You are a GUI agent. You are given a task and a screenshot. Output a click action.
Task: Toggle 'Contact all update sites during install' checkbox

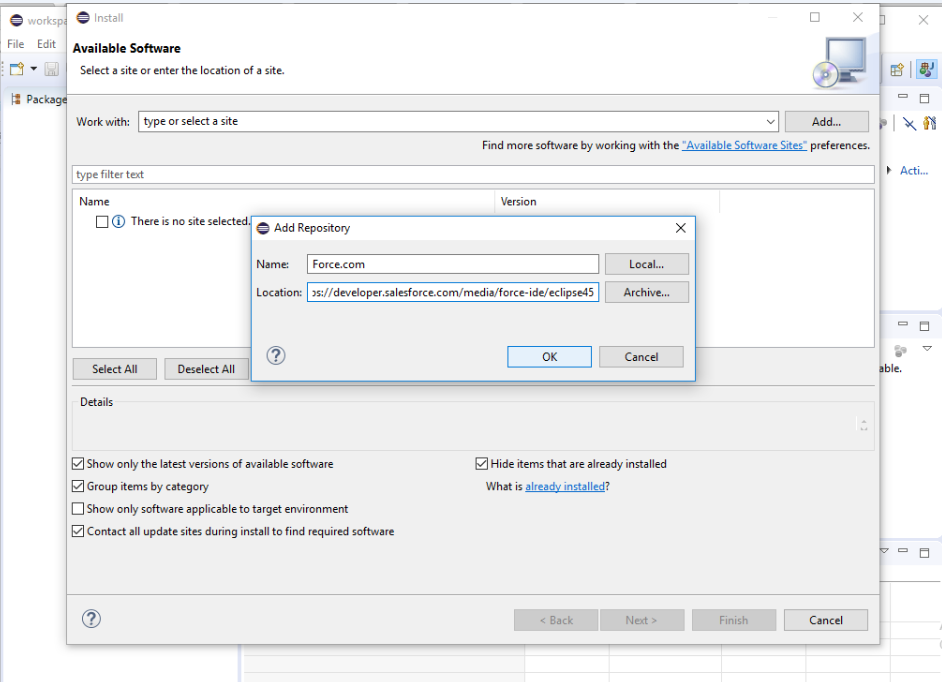point(78,531)
